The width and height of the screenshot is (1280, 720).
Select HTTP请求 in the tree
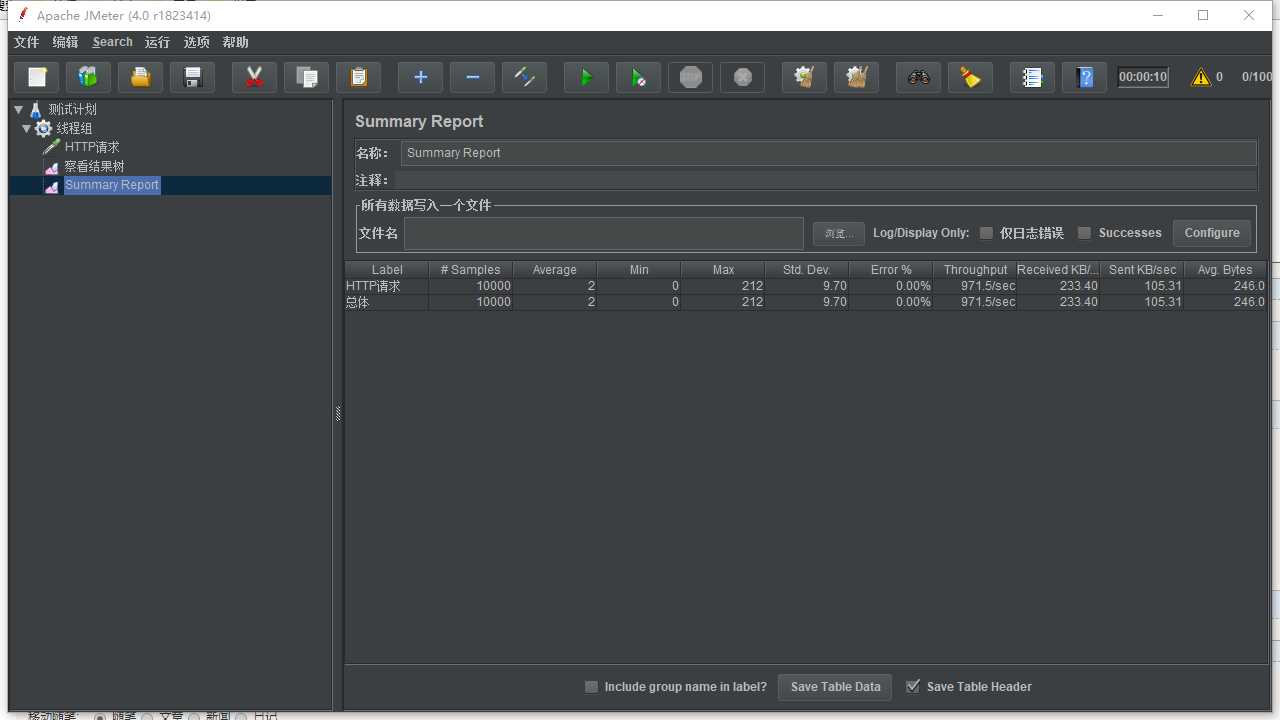tap(92, 147)
